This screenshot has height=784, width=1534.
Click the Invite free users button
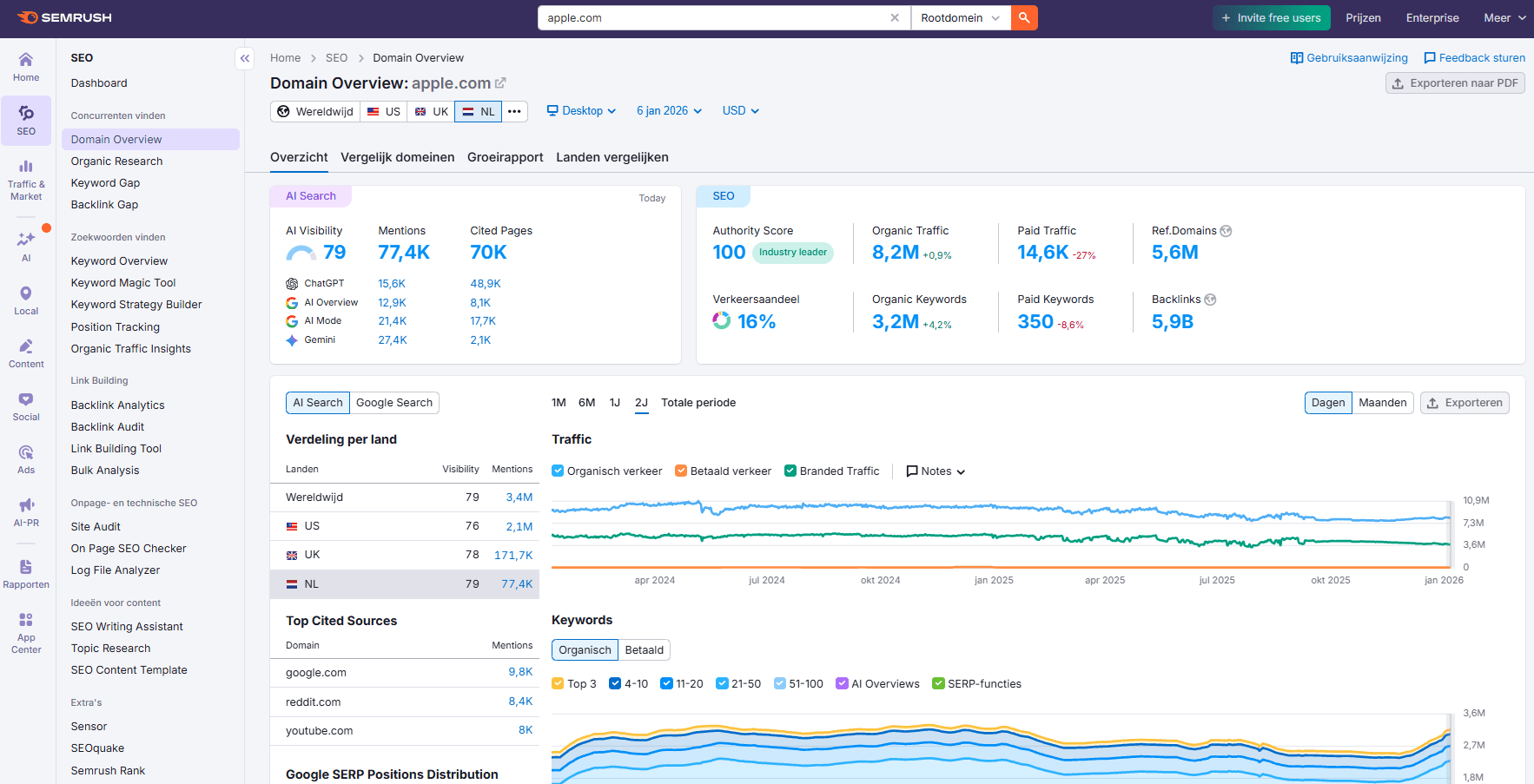click(1271, 17)
